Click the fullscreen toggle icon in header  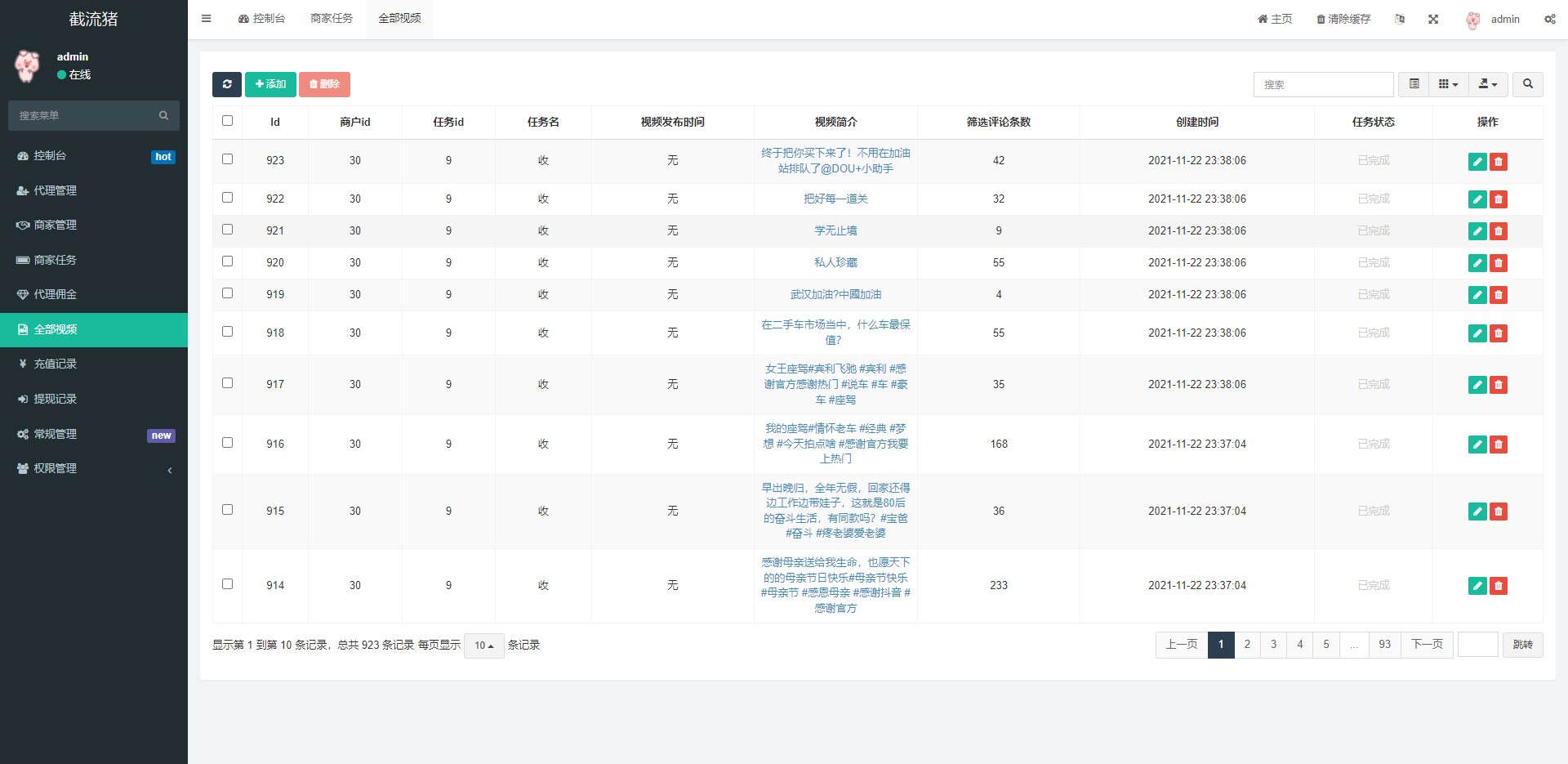(1433, 19)
